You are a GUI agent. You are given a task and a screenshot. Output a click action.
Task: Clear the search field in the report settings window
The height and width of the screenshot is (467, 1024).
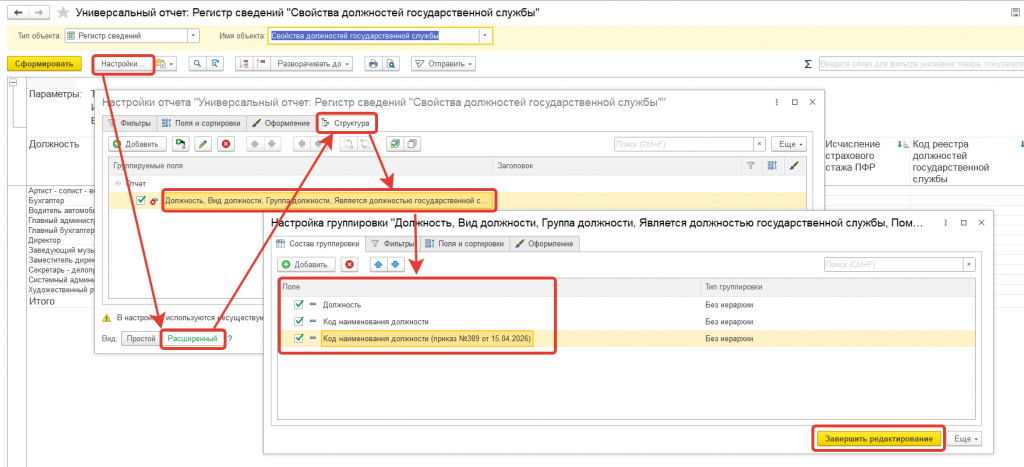pos(760,144)
